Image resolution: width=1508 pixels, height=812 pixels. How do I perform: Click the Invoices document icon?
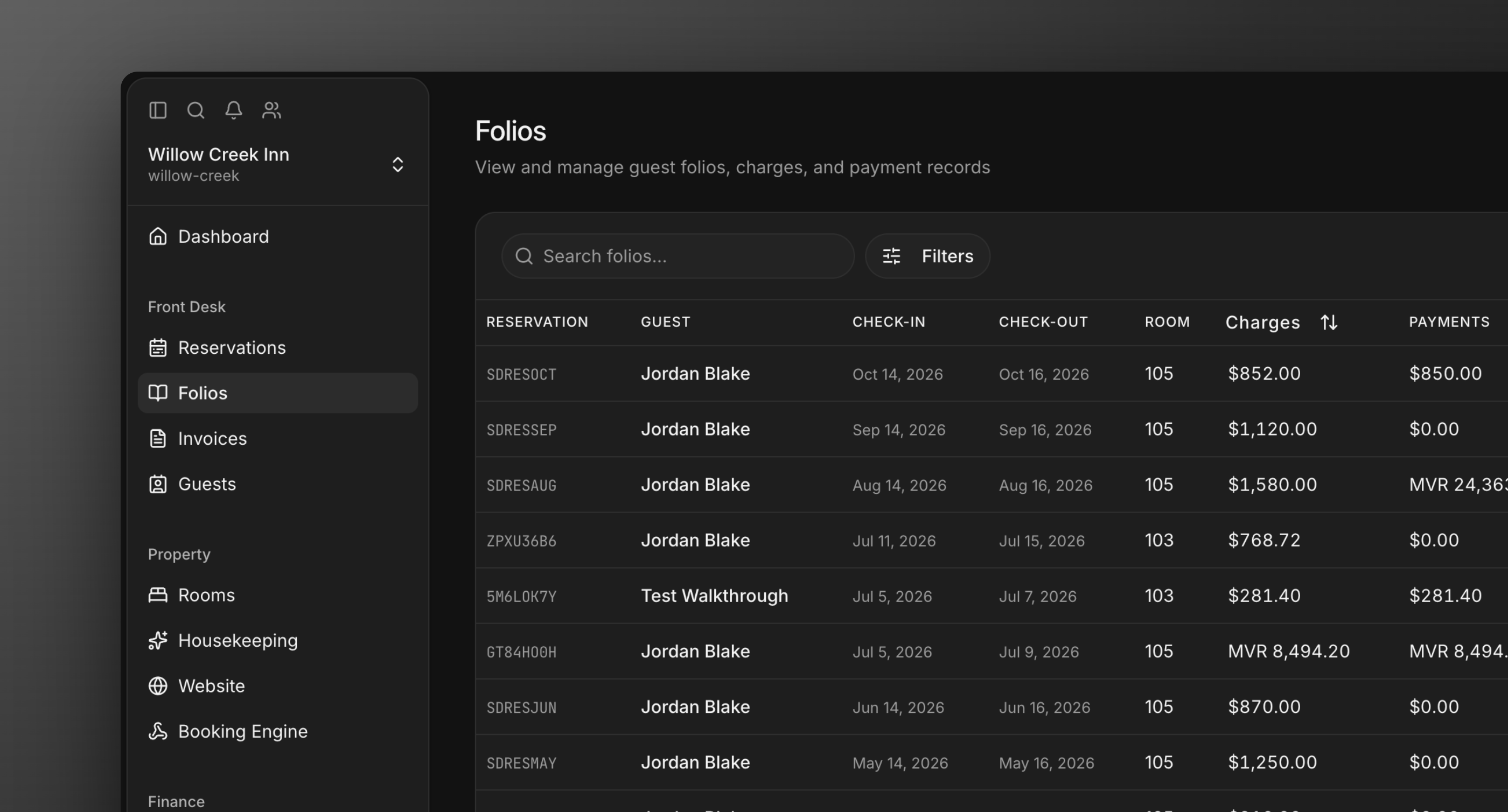(x=157, y=438)
